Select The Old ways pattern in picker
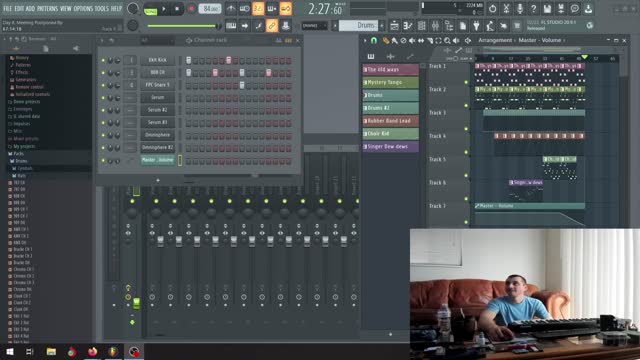The width and height of the screenshot is (640, 360). click(391, 70)
